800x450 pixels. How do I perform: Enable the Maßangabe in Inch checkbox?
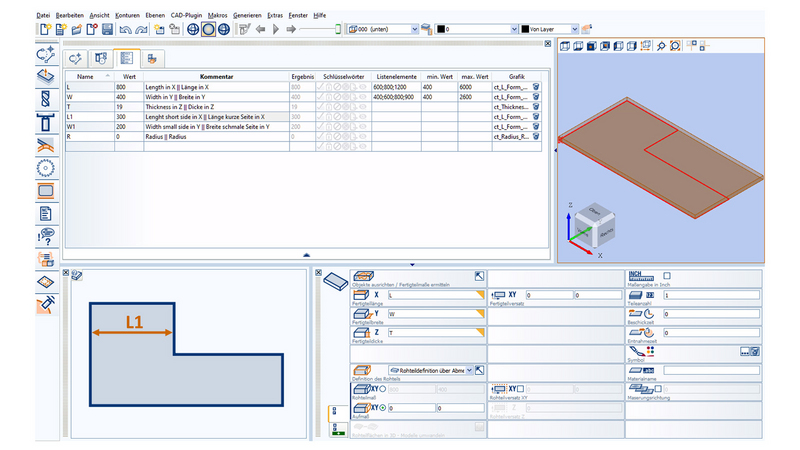(667, 276)
